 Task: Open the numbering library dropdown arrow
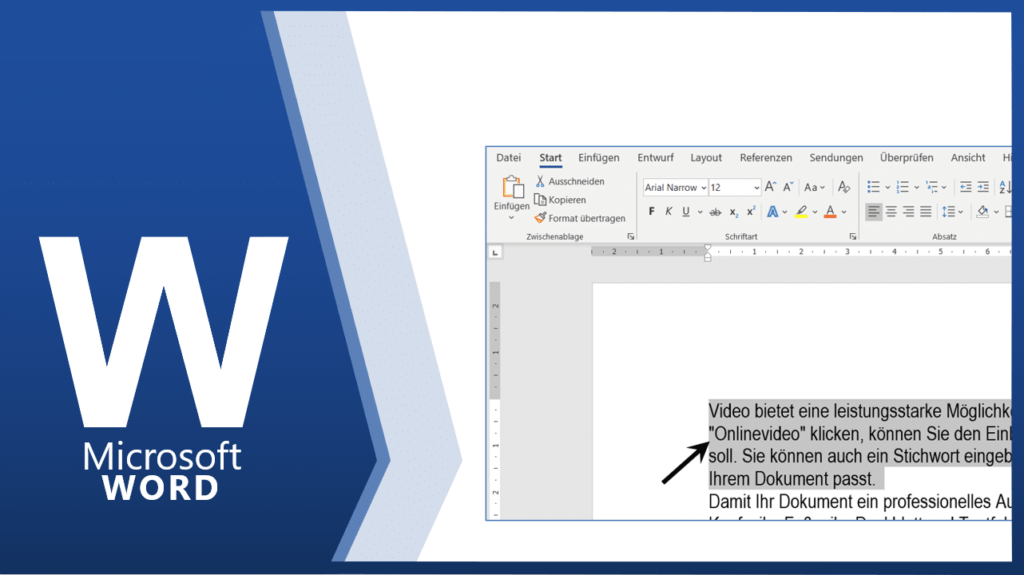[x=917, y=188]
